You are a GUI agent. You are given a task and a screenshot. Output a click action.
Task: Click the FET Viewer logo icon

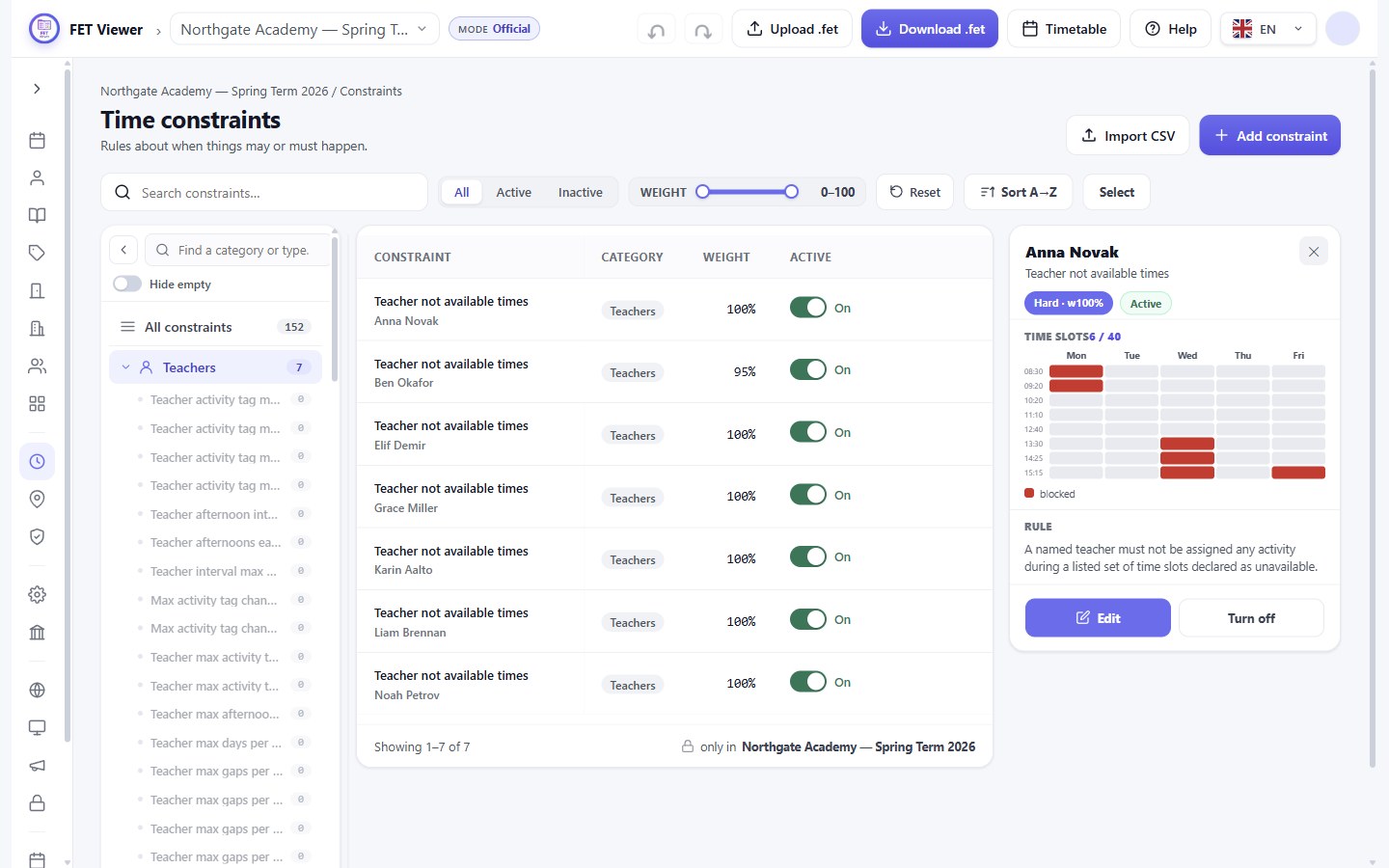[43, 29]
